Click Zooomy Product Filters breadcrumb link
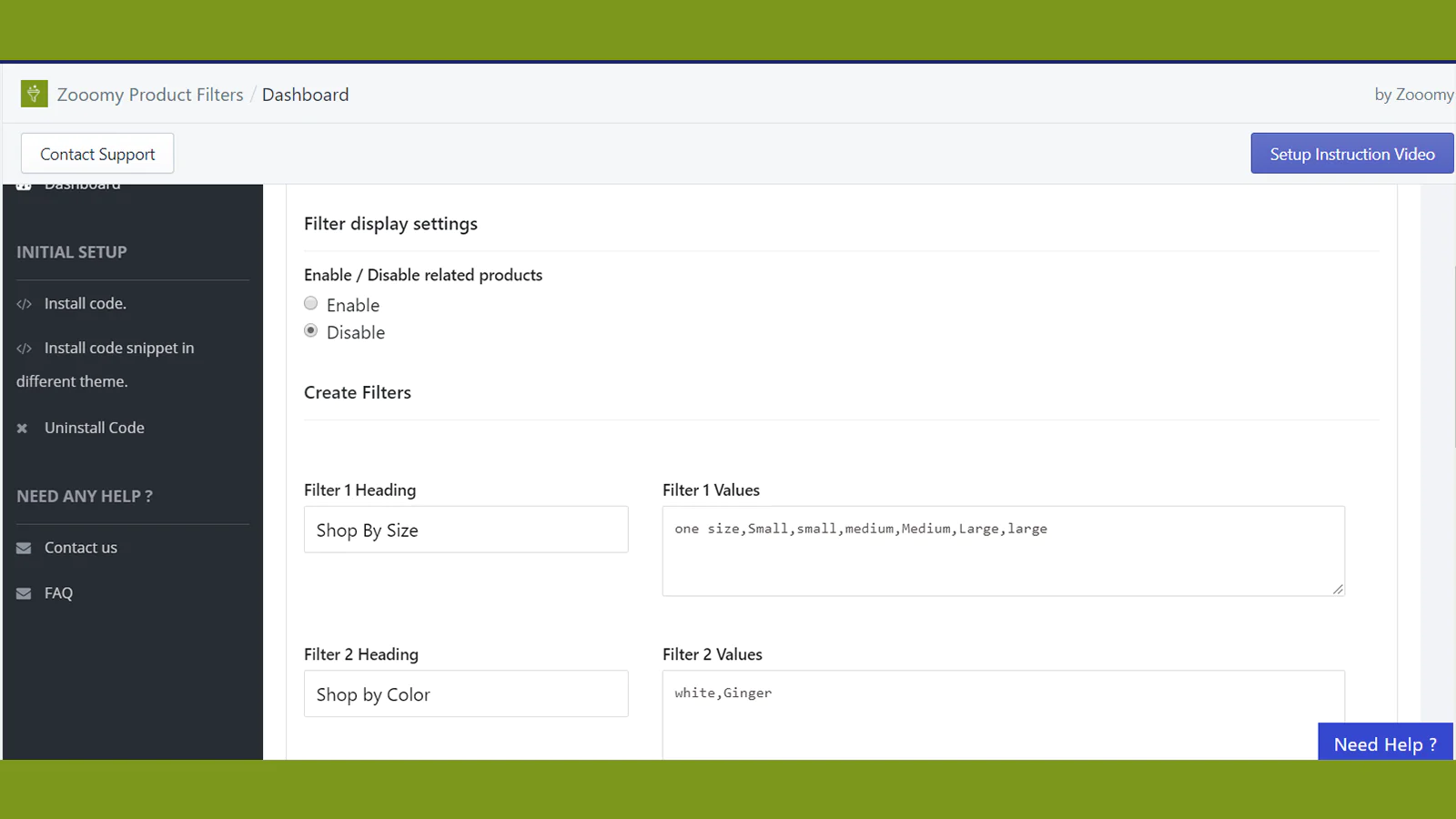This screenshot has height=819, width=1456. click(x=150, y=95)
